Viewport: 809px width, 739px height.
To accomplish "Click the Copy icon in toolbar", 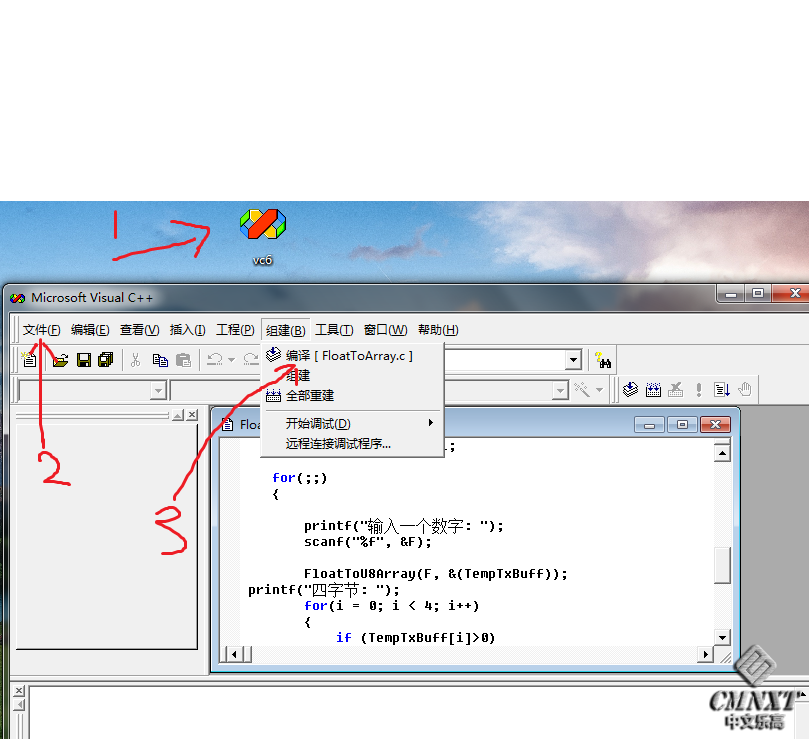I will click(160, 360).
